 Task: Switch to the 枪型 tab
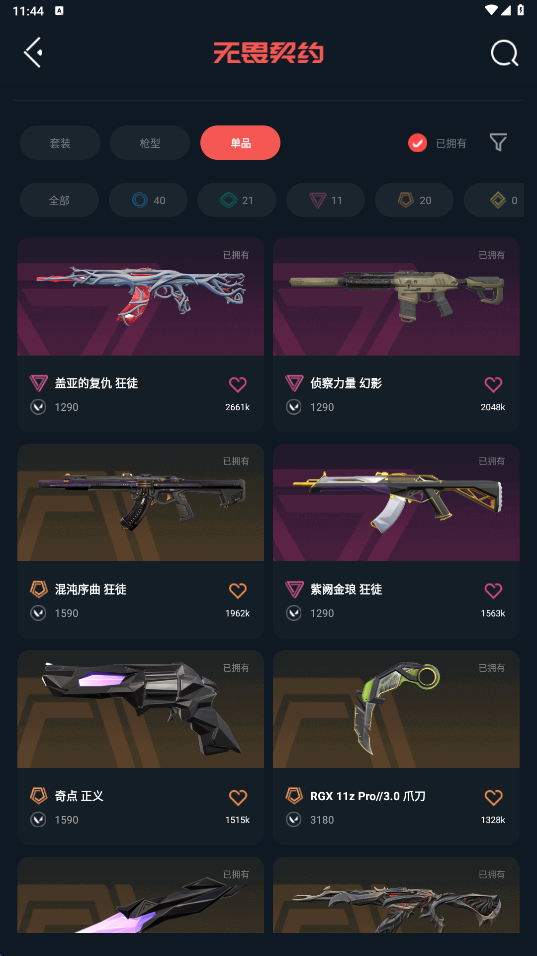(150, 143)
